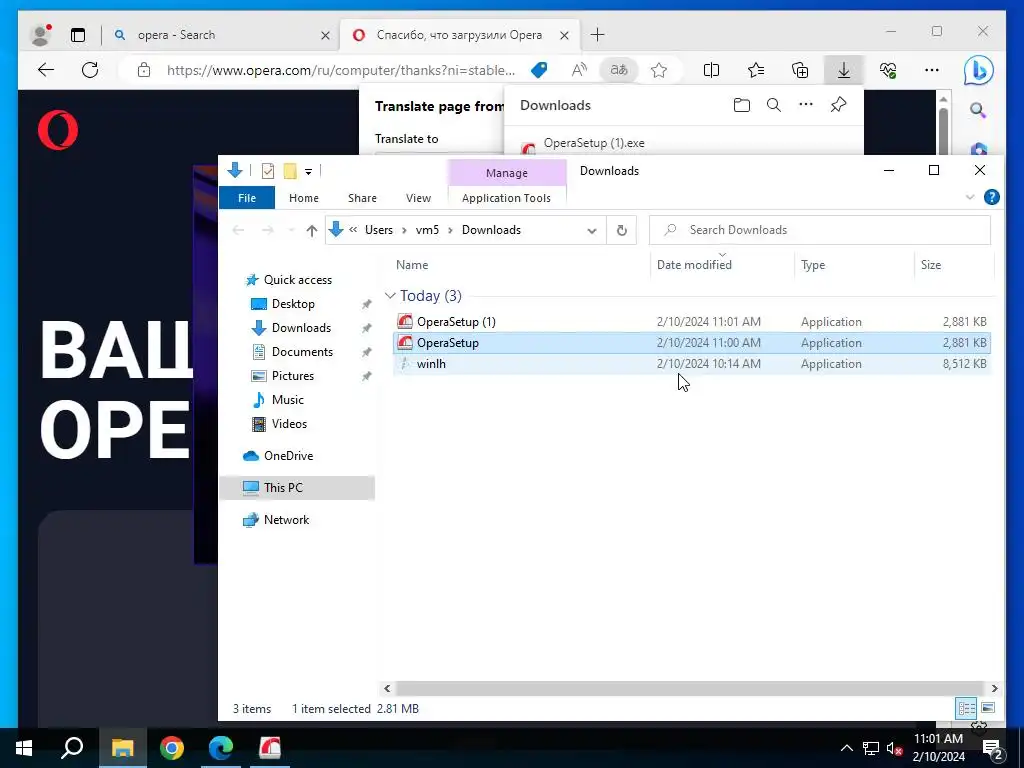Image resolution: width=1024 pixels, height=768 pixels.
Task: Open the Share ribbon tab
Action: coord(362,198)
